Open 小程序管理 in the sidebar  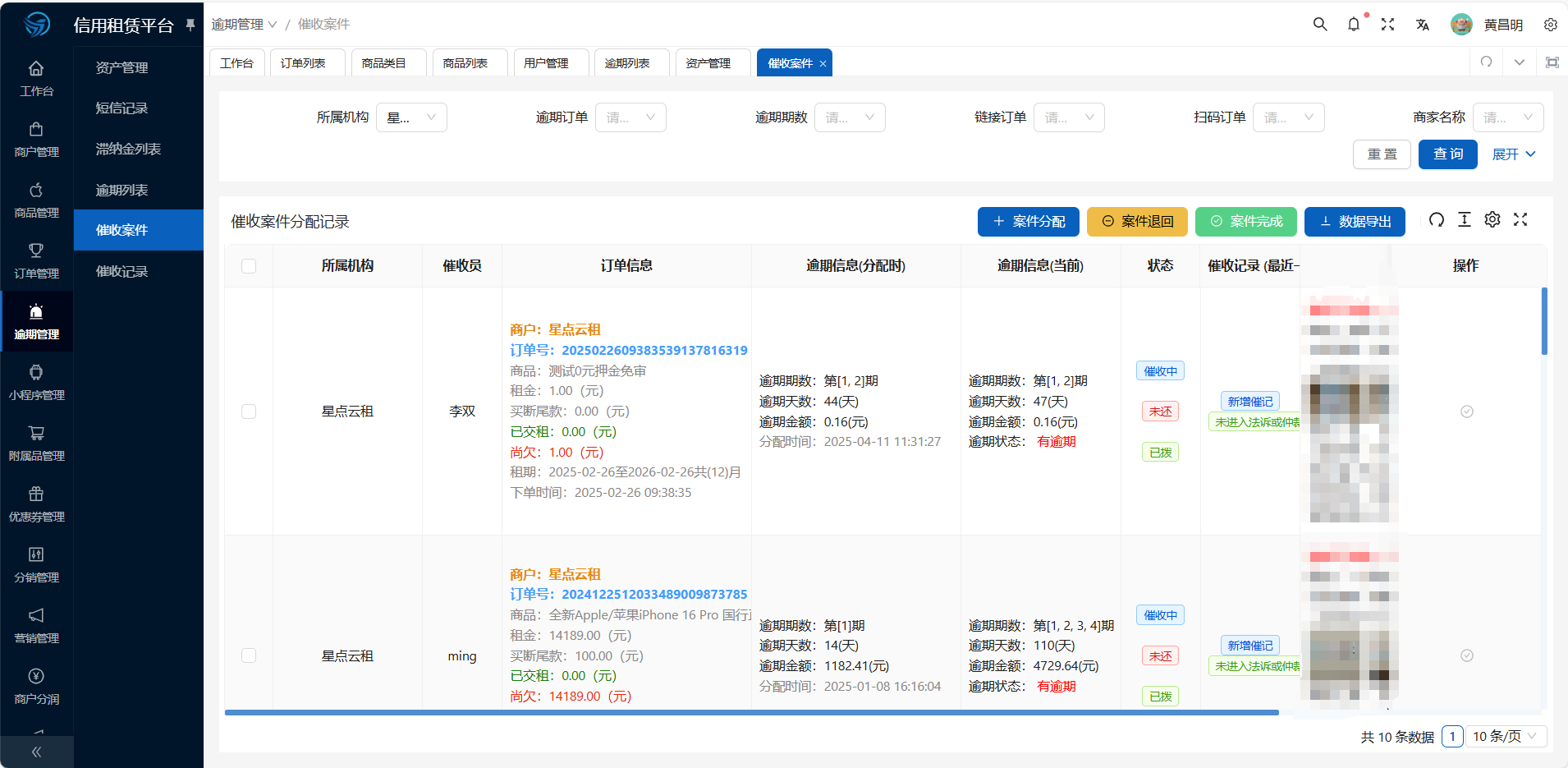[x=36, y=383]
